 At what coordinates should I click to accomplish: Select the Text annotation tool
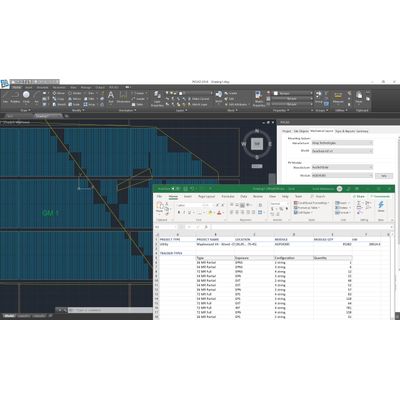(111, 97)
